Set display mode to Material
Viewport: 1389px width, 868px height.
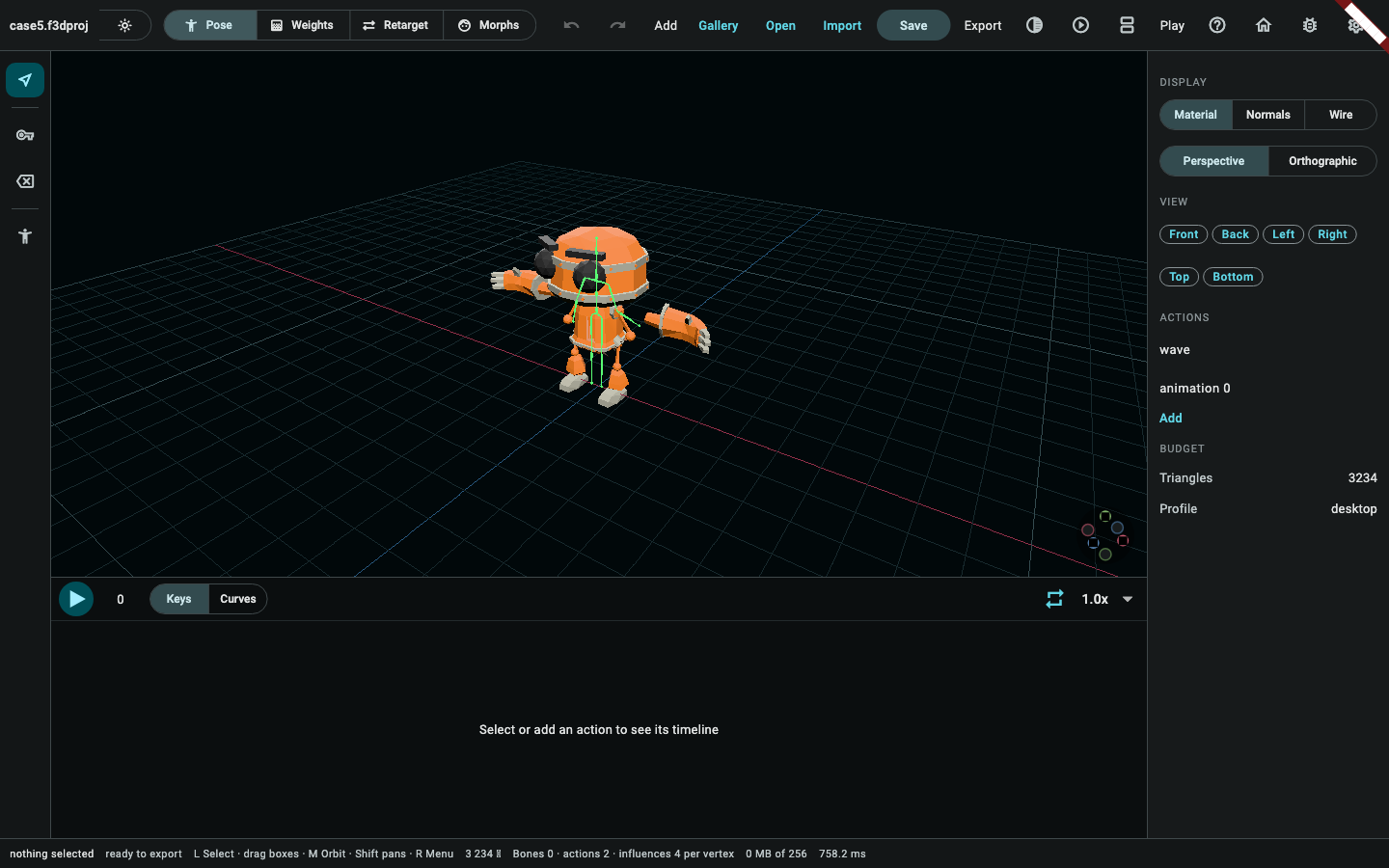pos(1196,115)
